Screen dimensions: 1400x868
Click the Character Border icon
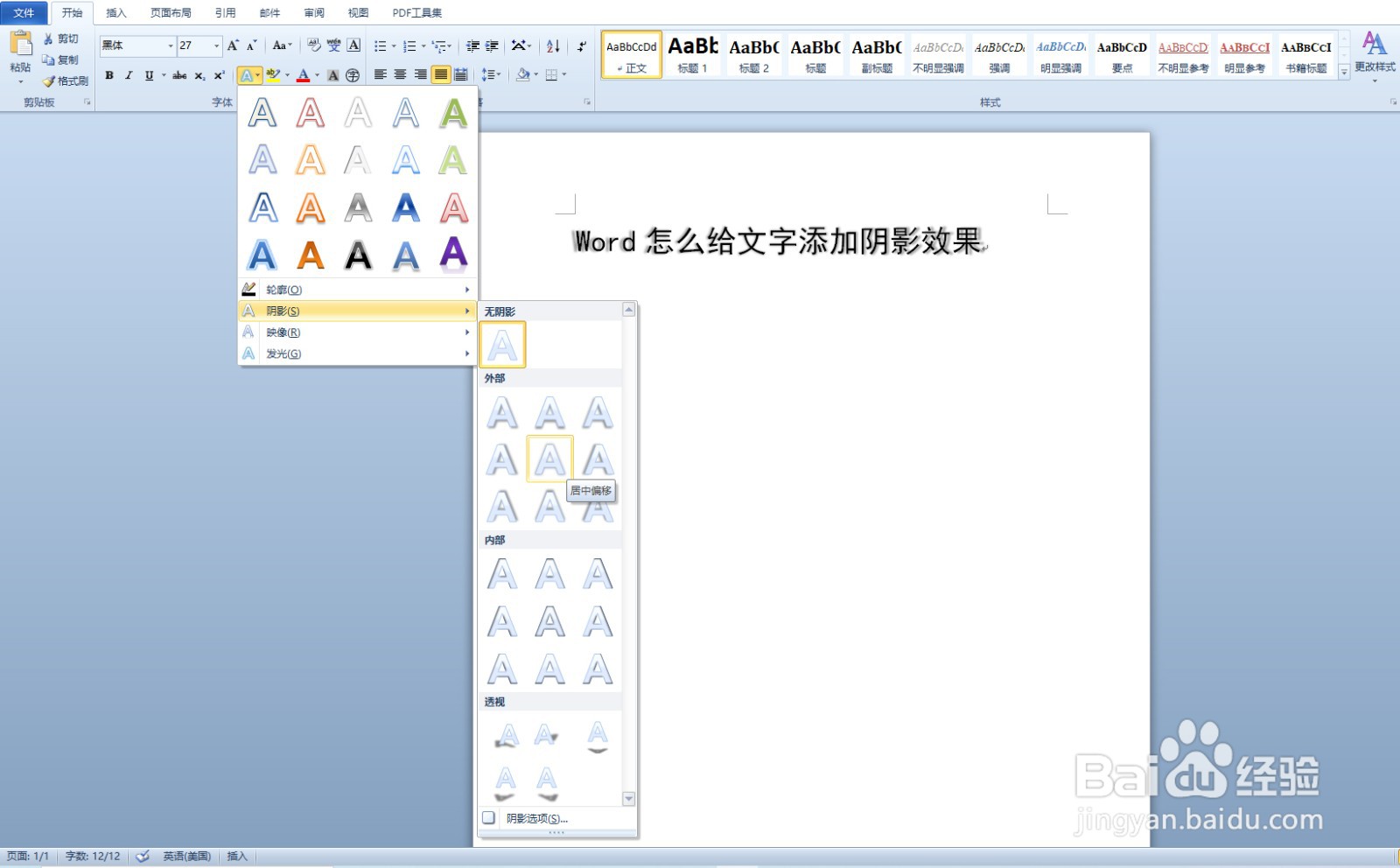353,45
